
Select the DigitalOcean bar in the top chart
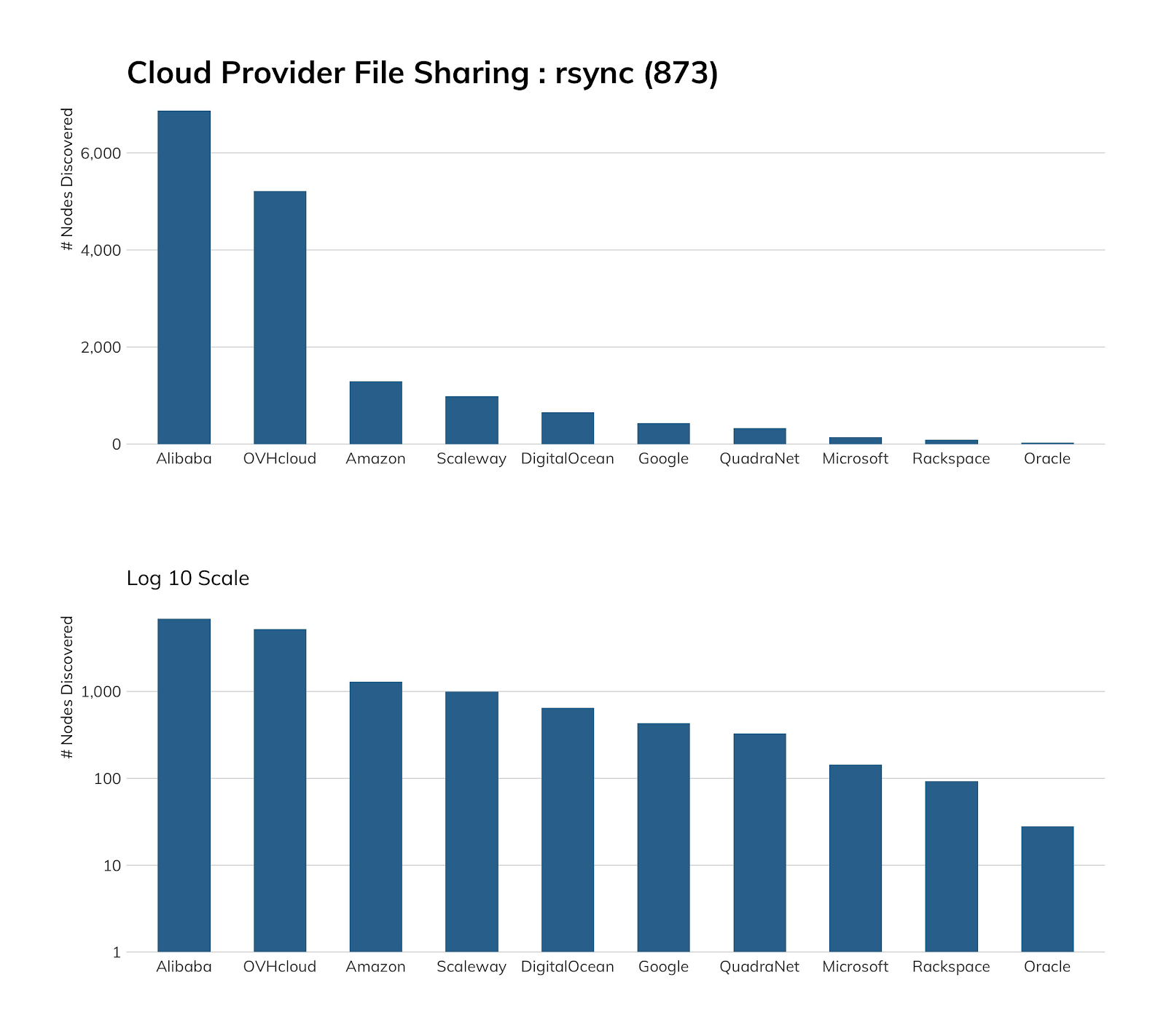(x=567, y=426)
